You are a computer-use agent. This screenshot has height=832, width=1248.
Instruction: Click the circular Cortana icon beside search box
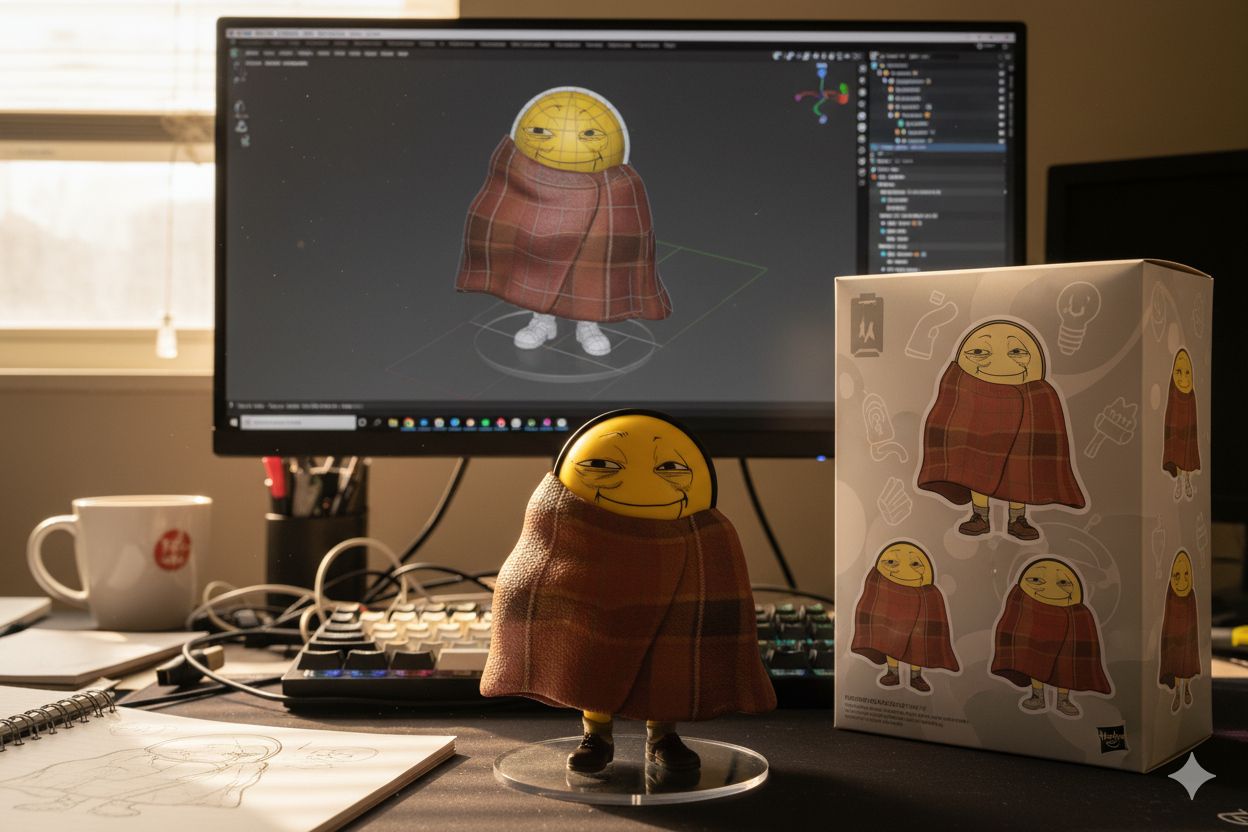point(362,422)
